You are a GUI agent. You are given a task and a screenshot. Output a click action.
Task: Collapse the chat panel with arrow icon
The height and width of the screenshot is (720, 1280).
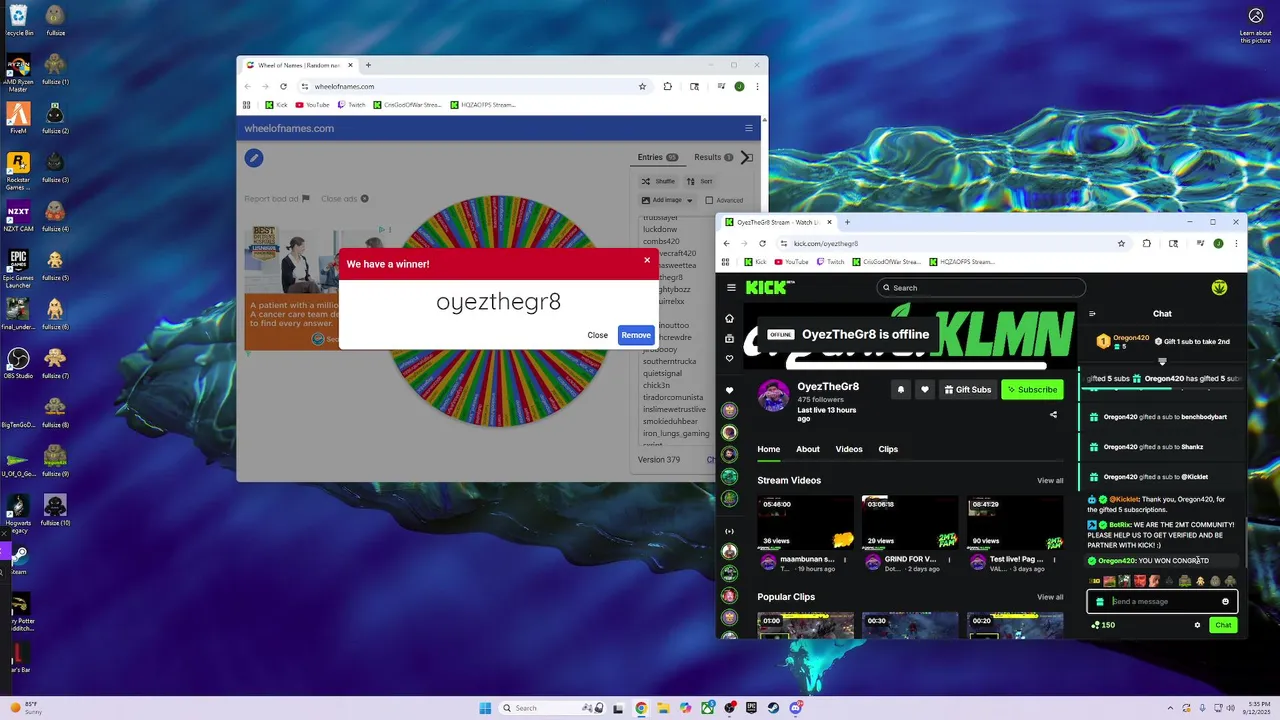[1092, 313]
